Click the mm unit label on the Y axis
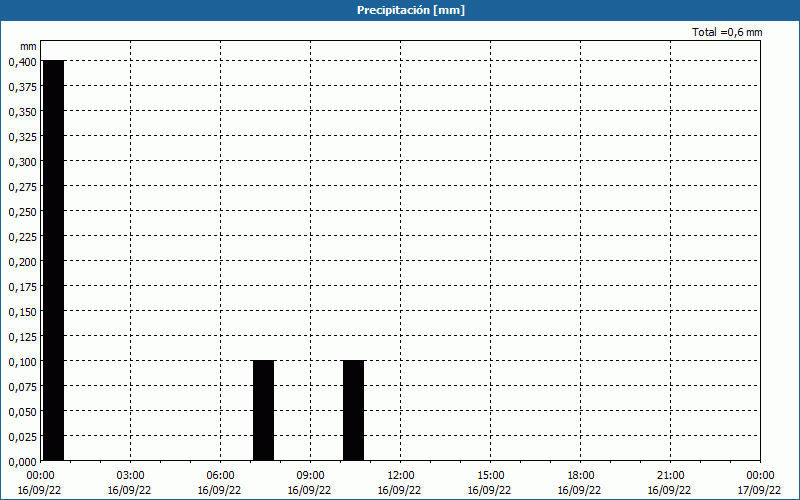The width and height of the screenshot is (800, 500). coord(29,46)
